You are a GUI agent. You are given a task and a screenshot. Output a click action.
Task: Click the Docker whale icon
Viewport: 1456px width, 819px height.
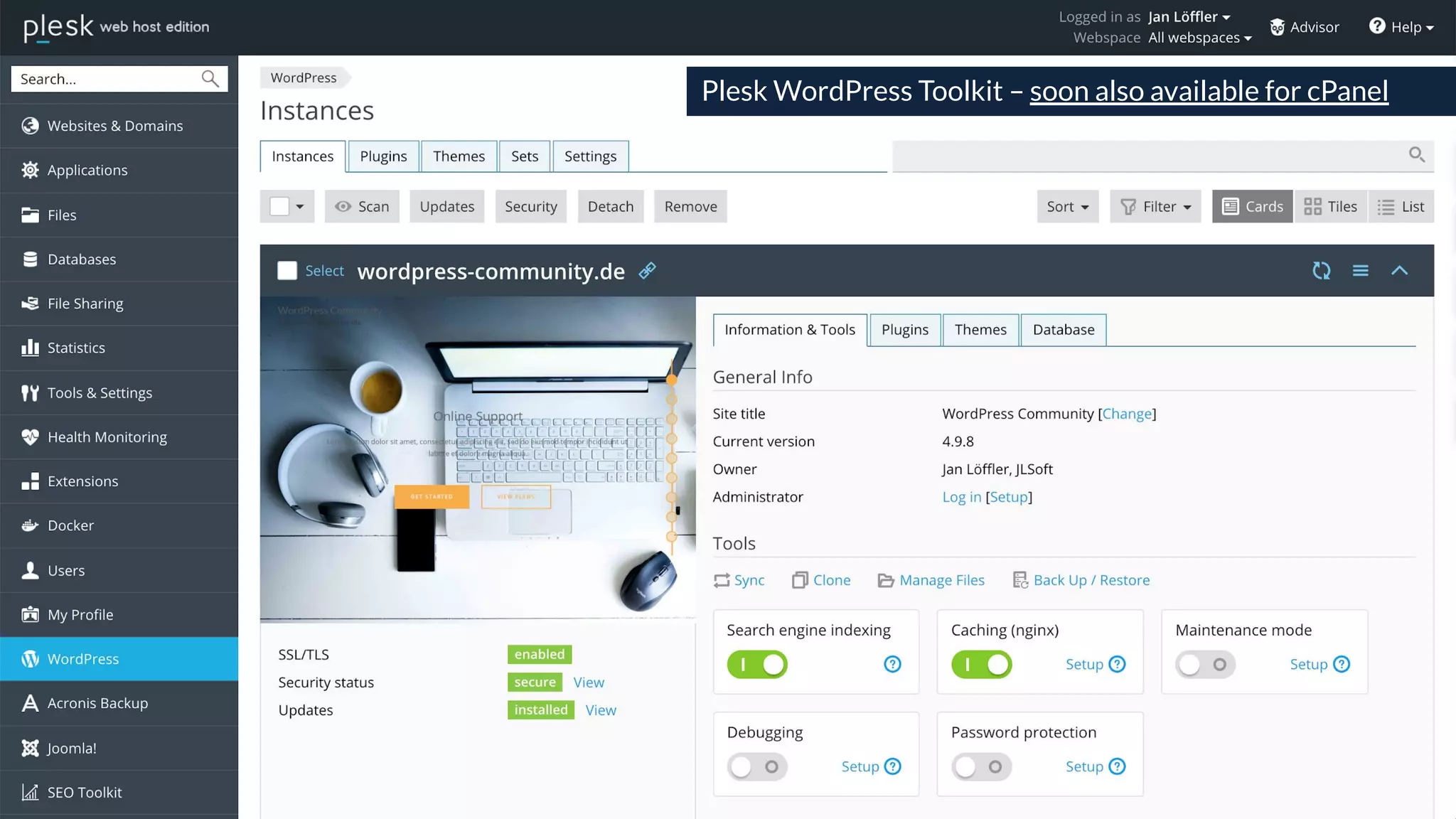pos(30,525)
